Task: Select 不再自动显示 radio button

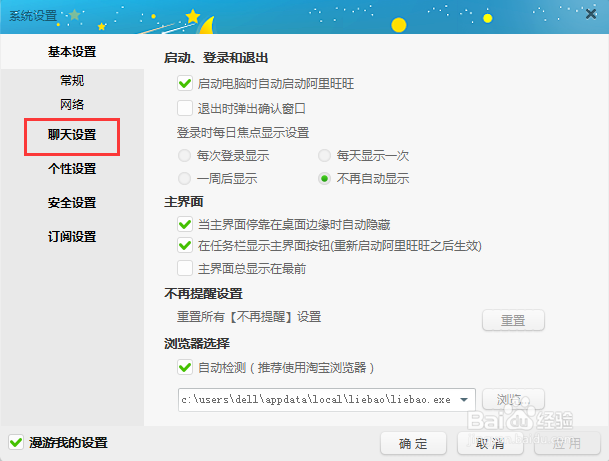Action: pyautogui.click(x=324, y=179)
